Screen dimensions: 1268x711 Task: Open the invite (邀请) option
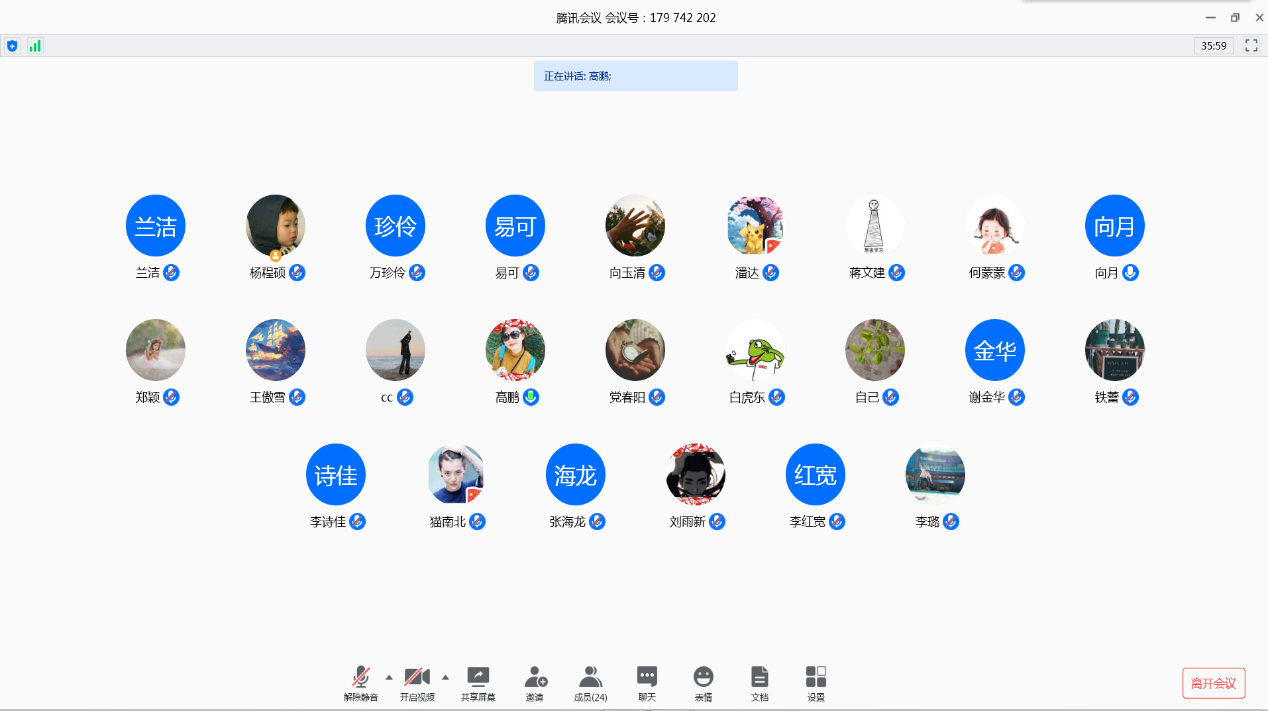coord(536,683)
